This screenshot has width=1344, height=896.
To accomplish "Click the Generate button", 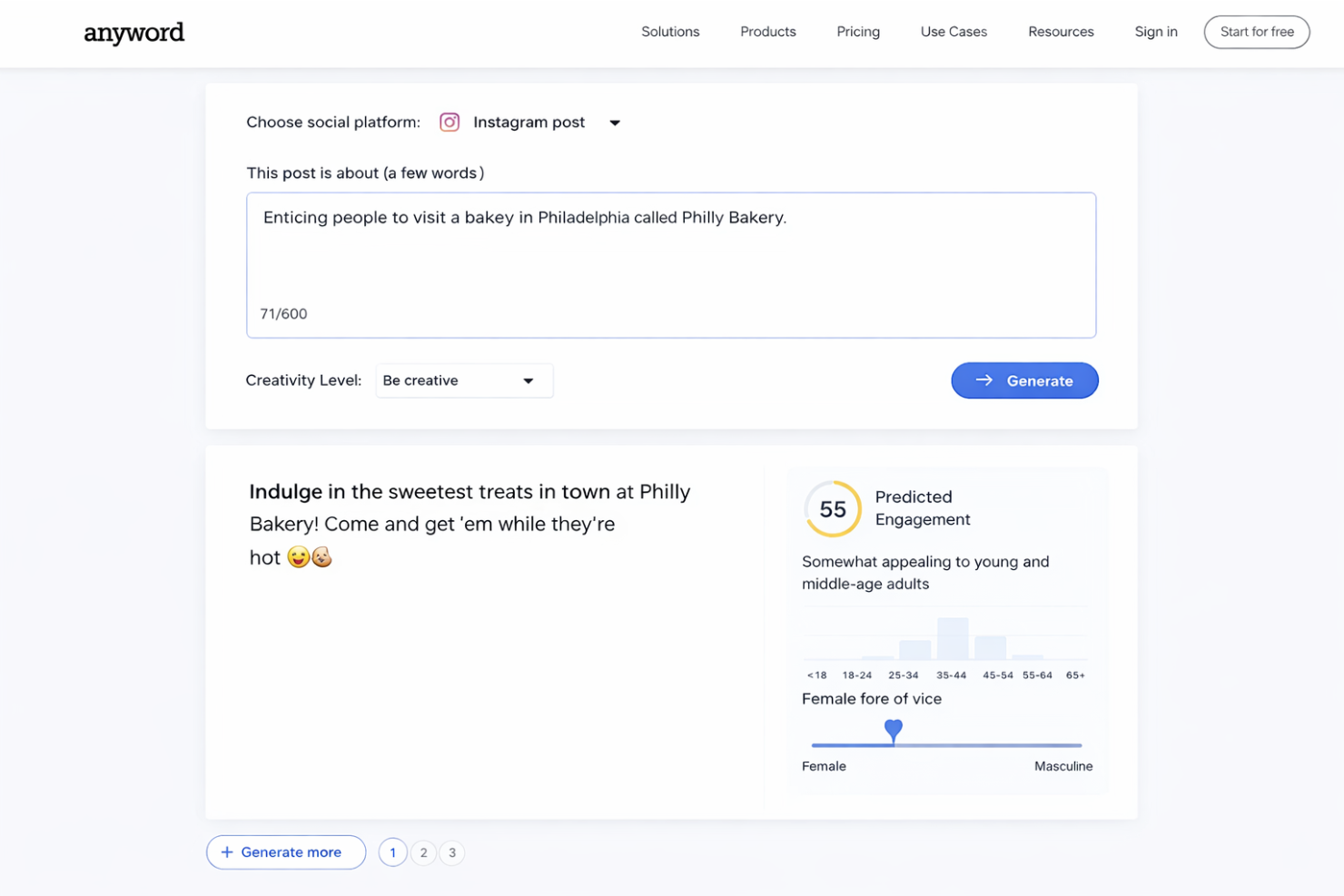I will tap(1024, 380).
